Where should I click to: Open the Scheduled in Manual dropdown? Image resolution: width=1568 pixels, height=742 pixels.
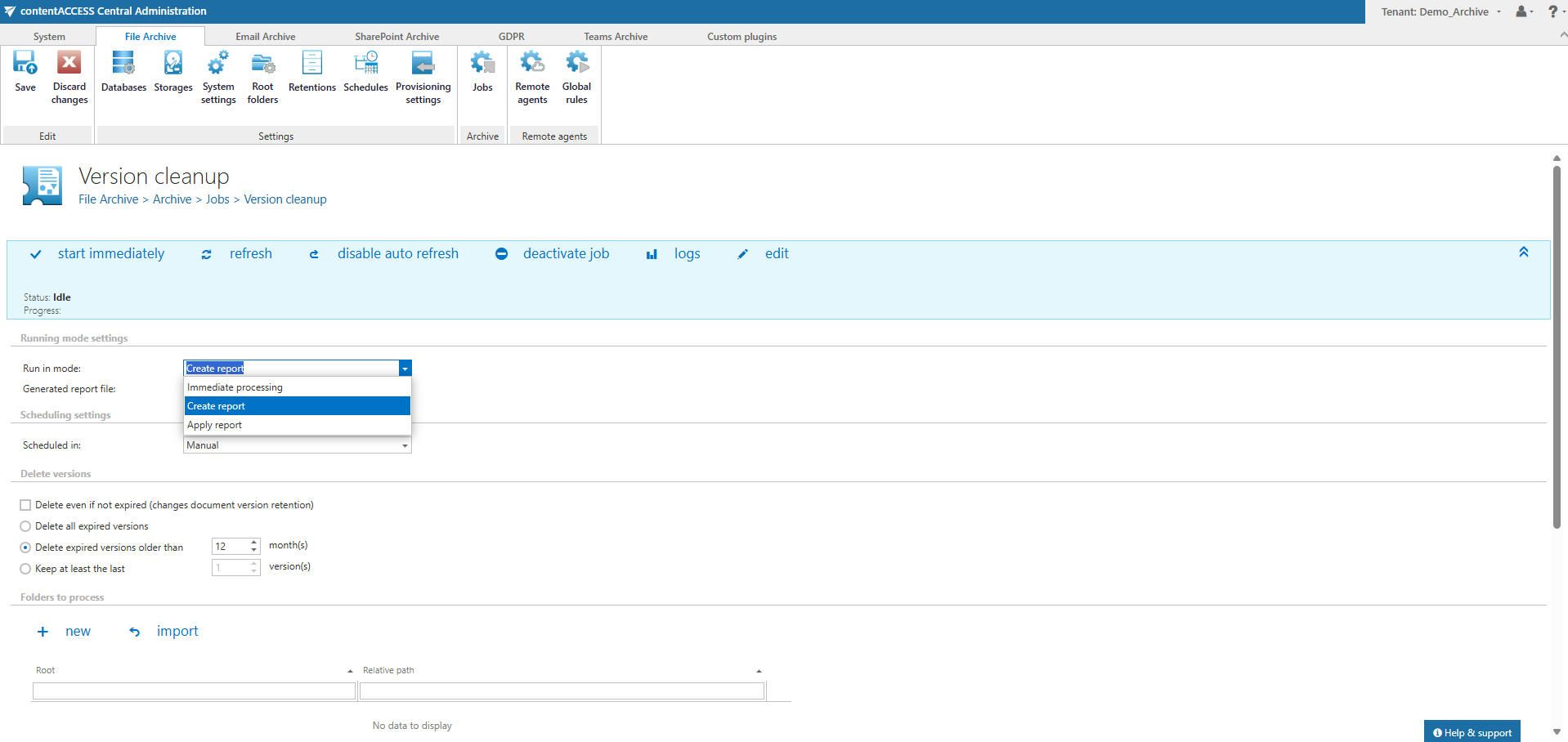298,445
